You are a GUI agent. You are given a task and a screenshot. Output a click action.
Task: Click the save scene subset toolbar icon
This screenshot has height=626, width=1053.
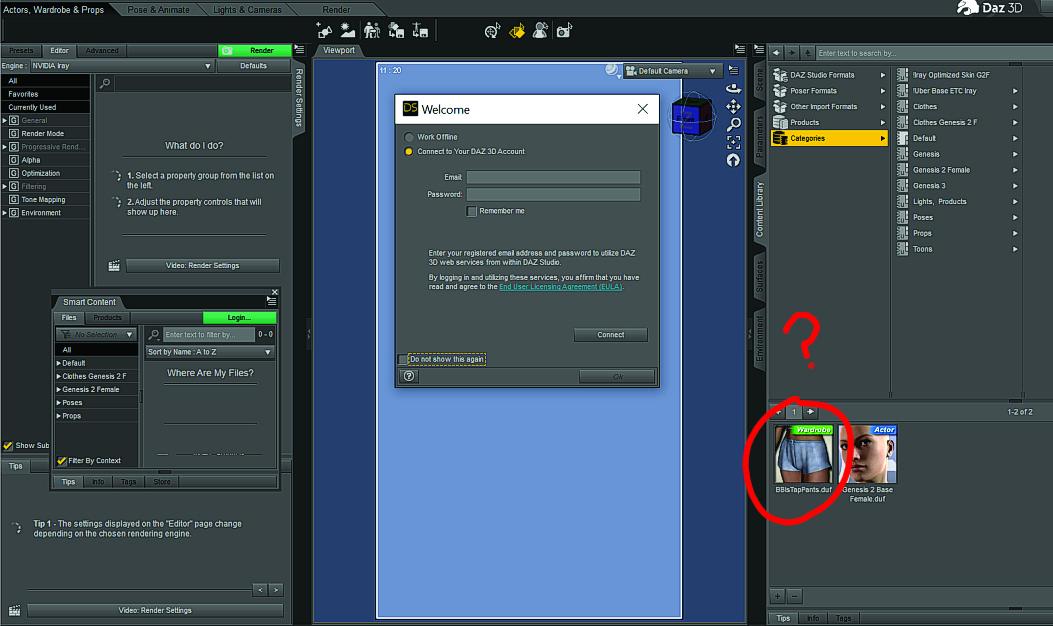pos(420,30)
